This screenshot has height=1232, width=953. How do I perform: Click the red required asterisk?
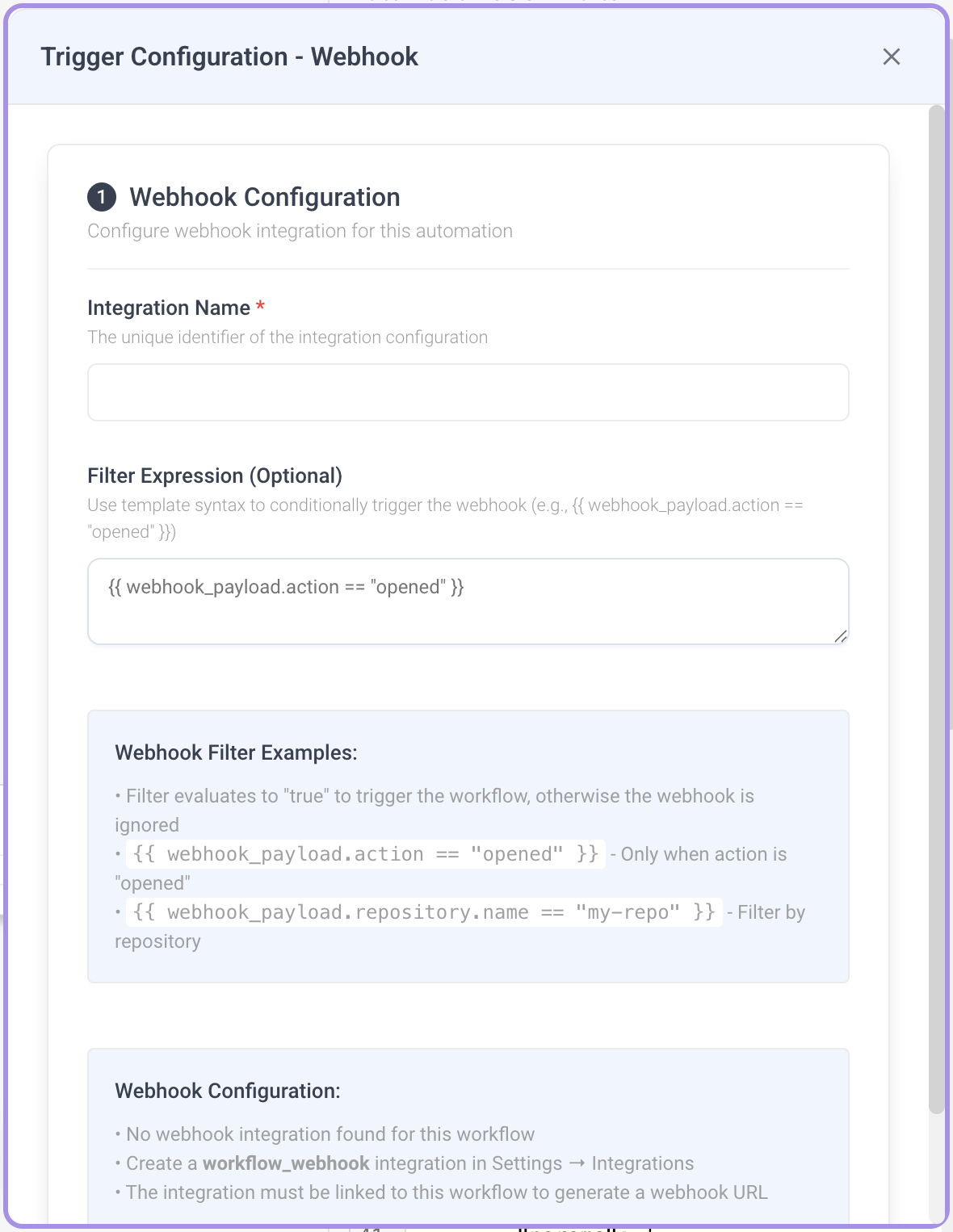pyautogui.click(x=260, y=307)
